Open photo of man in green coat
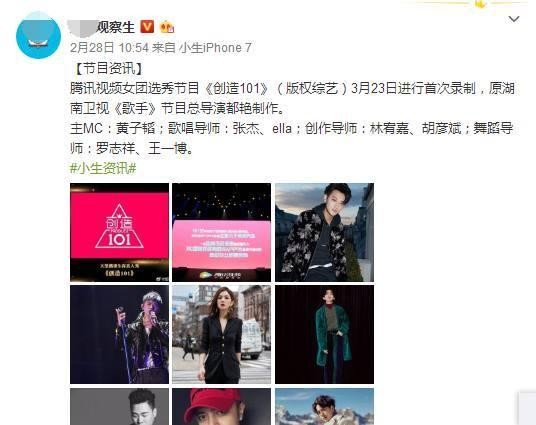 click(324, 334)
